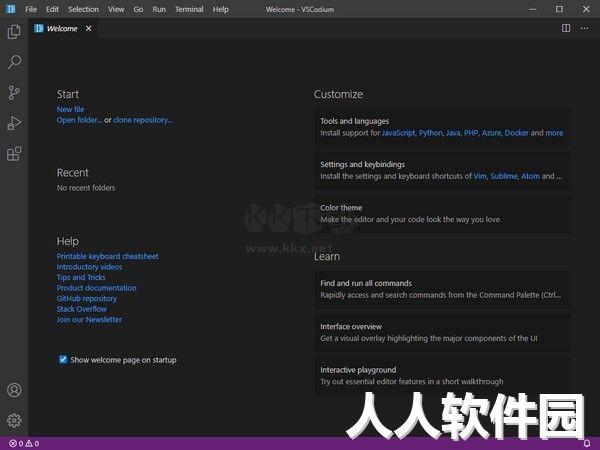
Task: Install JavaScript language support link
Action: 399,133
